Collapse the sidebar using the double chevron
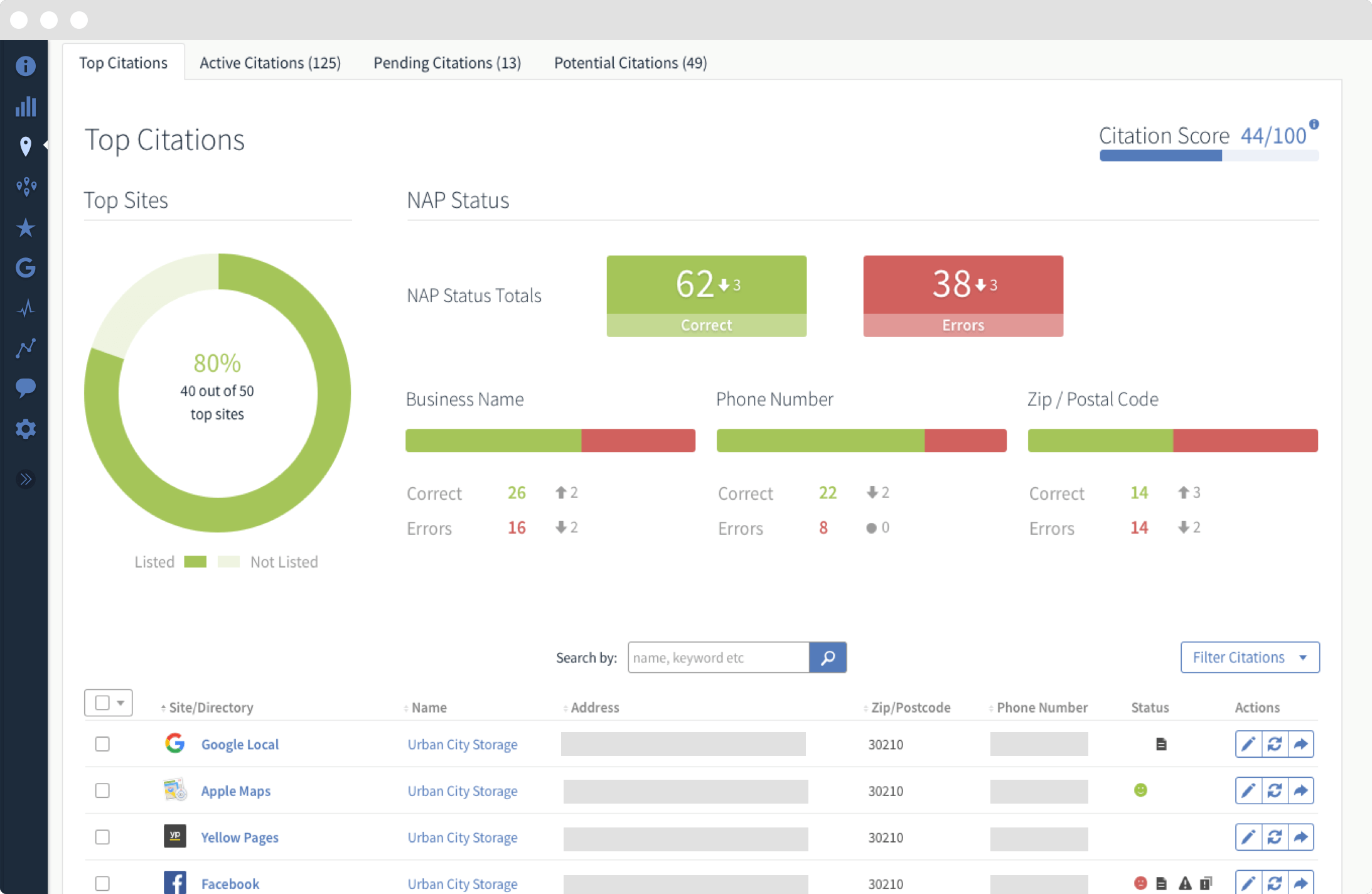Image resolution: width=1372 pixels, height=894 pixels. 26,478
